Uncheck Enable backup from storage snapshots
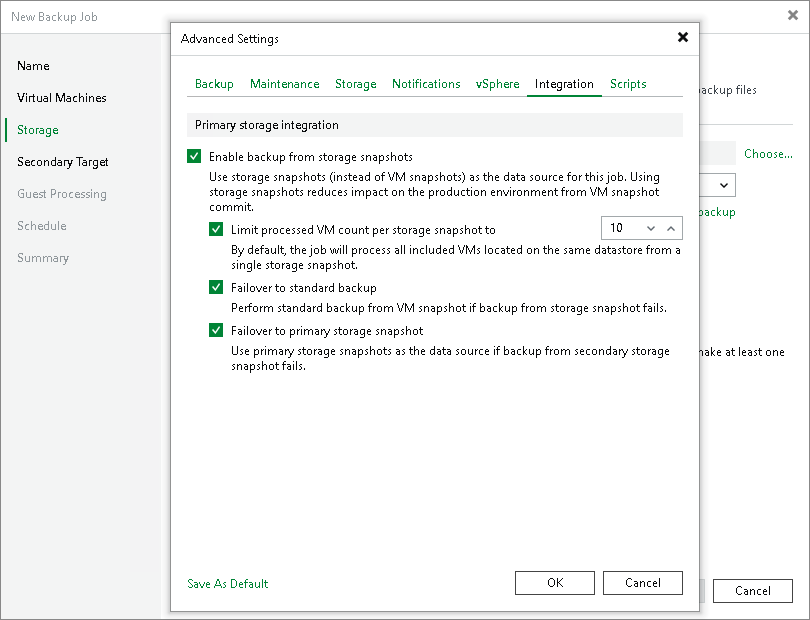Screen dimensions: 810x620 (x=194, y=156)
